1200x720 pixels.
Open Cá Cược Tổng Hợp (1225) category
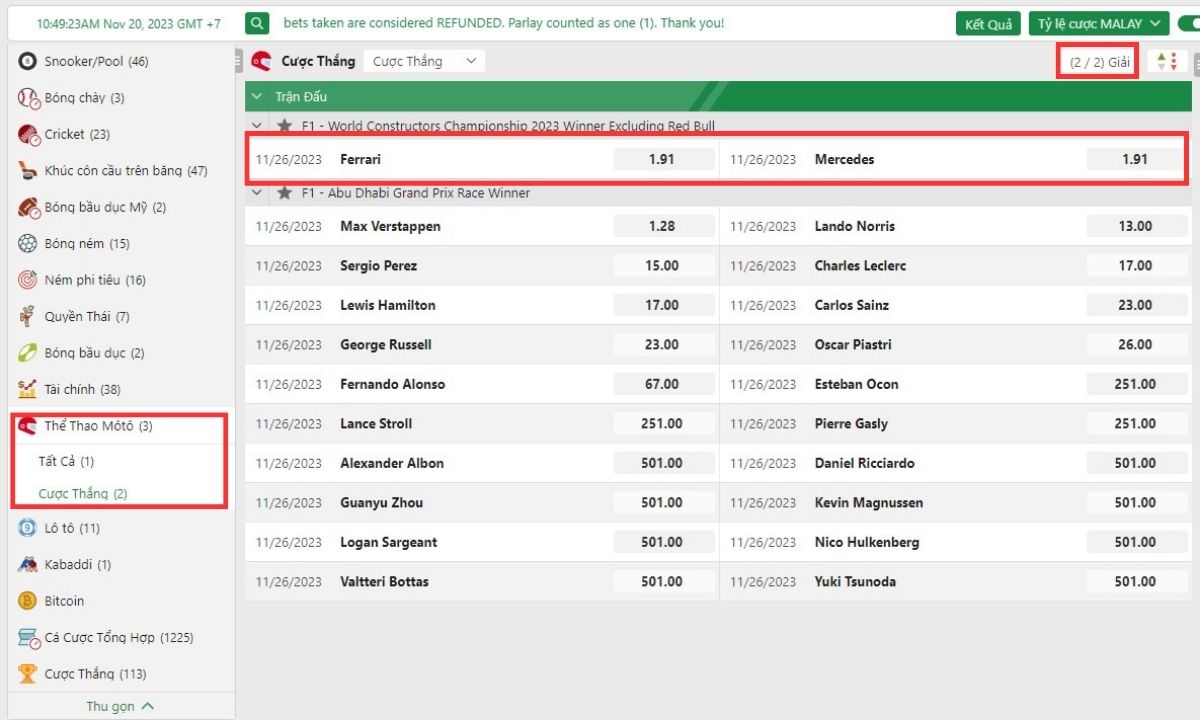click(x=119, y=638)
